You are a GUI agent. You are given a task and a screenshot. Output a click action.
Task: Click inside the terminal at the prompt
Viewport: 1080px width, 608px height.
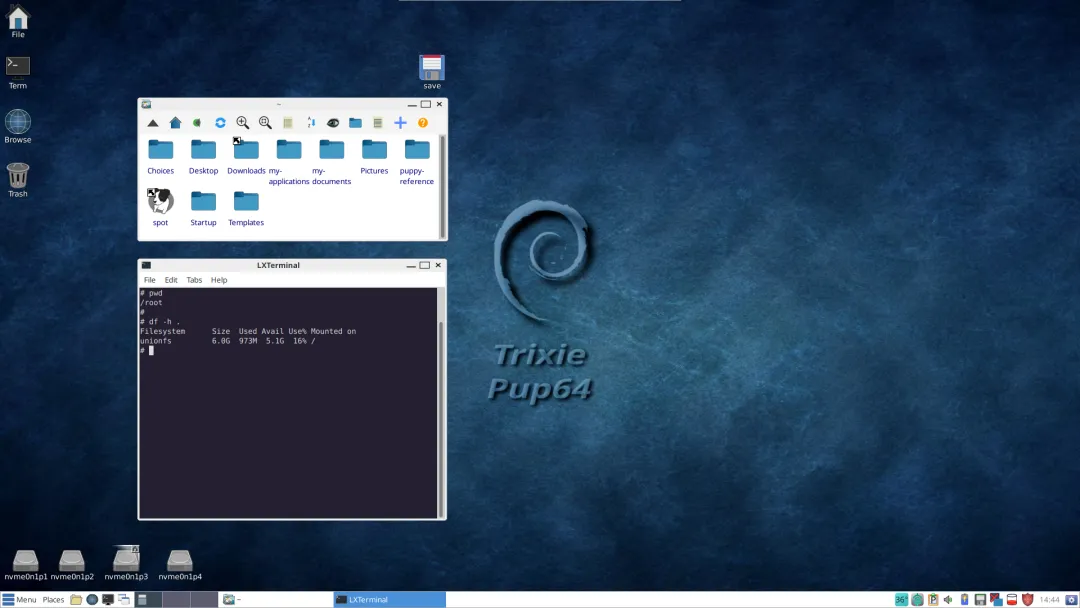click(x=151, y=350)
